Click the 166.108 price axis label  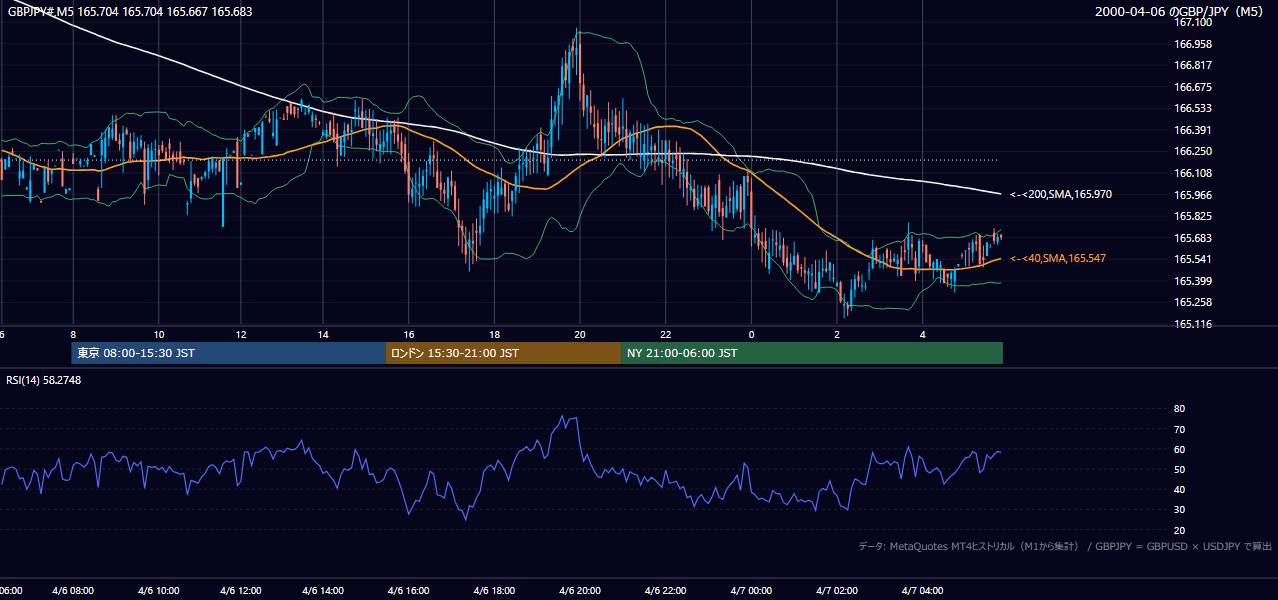(x=1193, y=173)
